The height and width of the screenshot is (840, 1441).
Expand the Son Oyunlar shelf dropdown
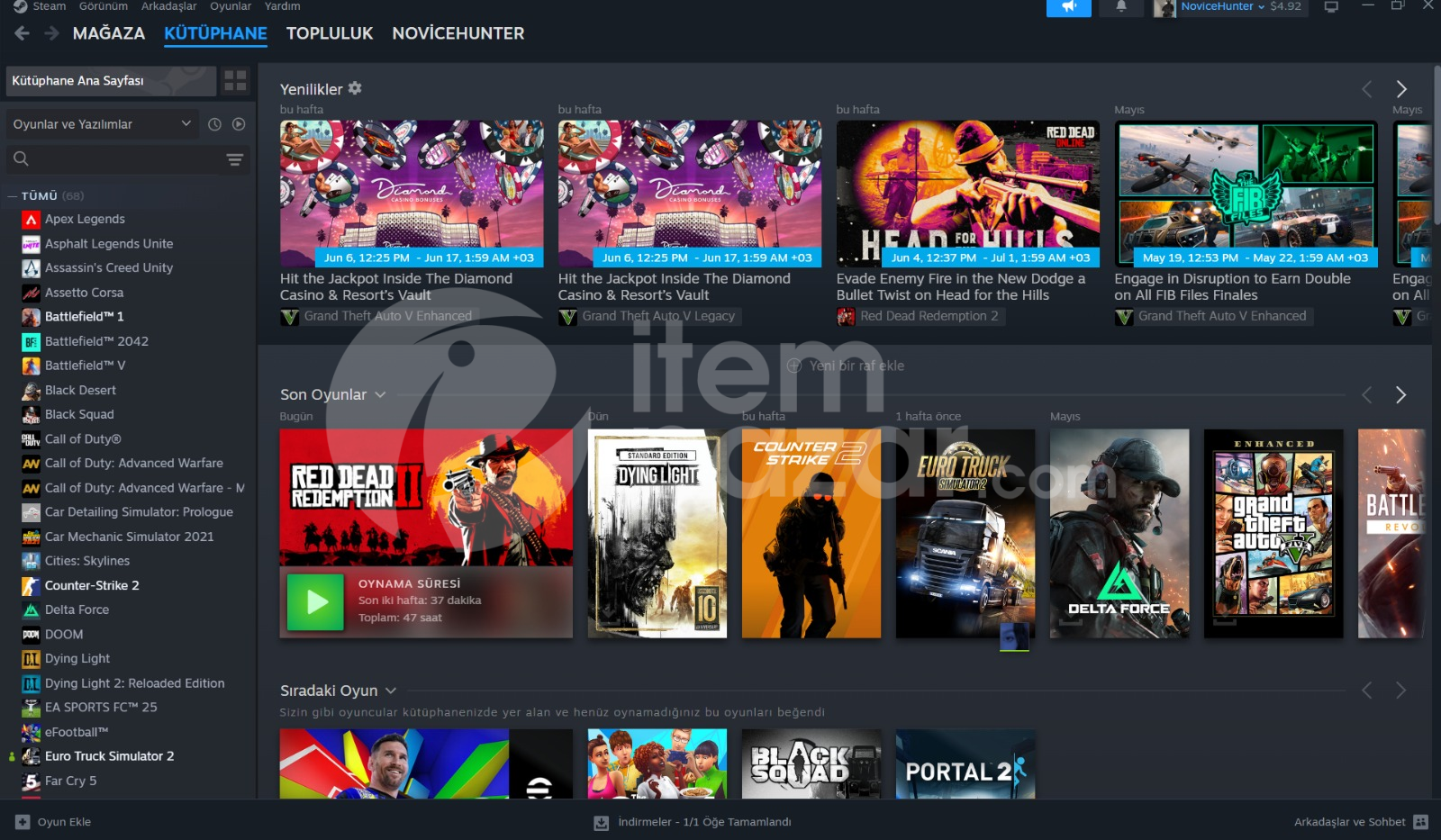click(380, 394)
